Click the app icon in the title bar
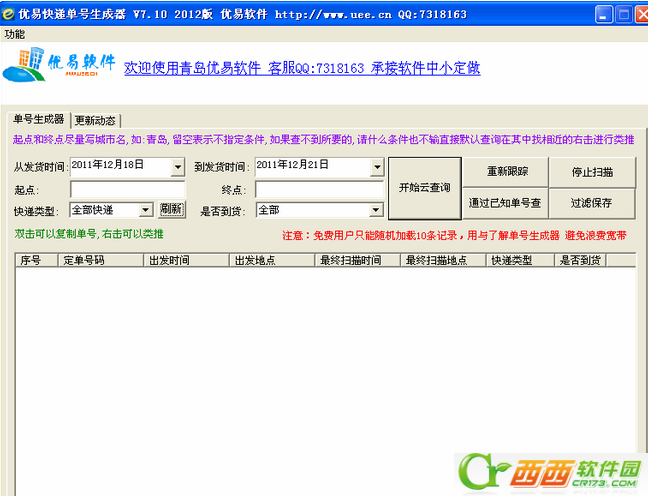This screenshot has height=496, width=648. [x=8, y=14]
